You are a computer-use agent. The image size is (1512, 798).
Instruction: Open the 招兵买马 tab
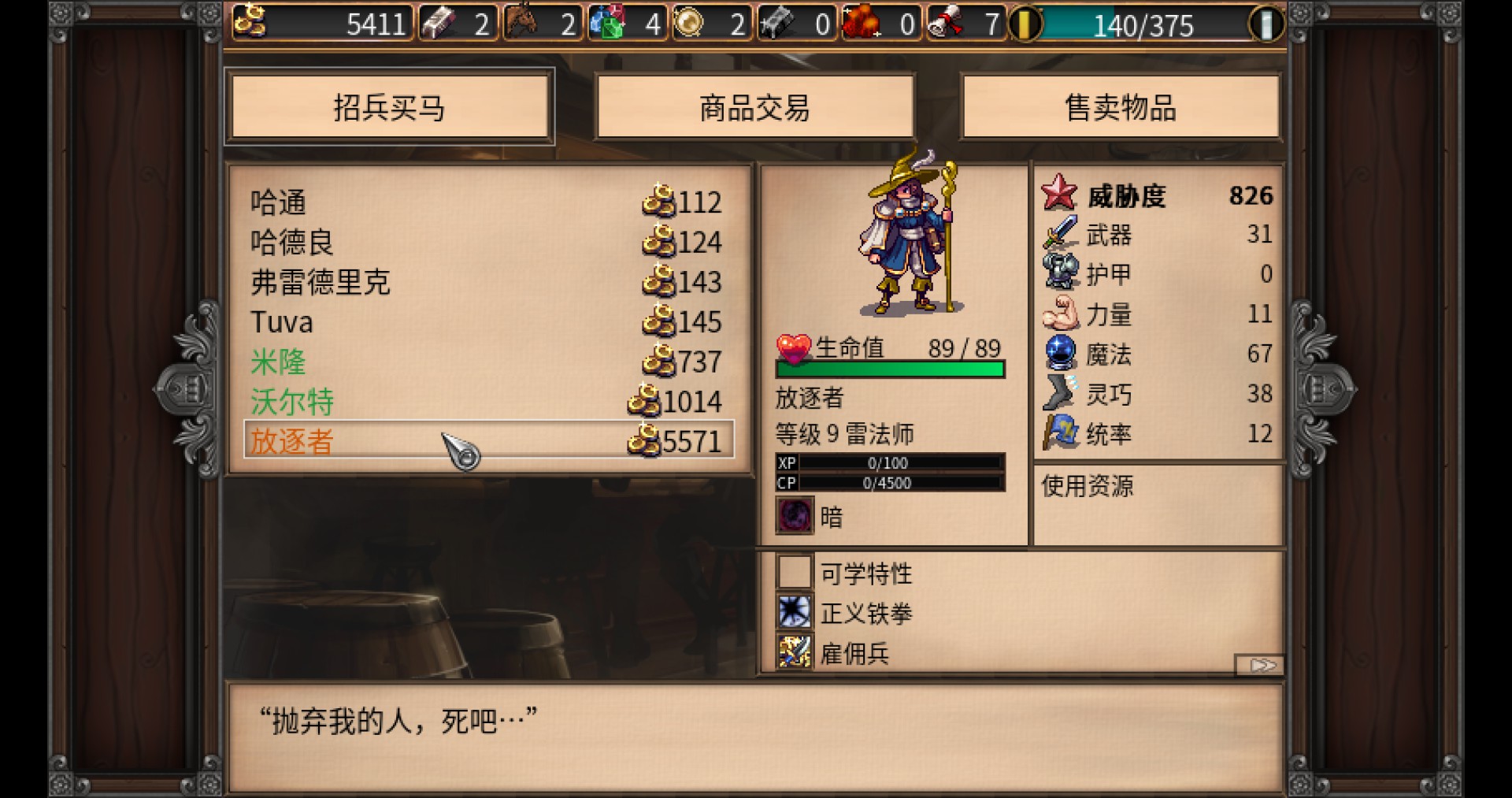click(389, 107)
